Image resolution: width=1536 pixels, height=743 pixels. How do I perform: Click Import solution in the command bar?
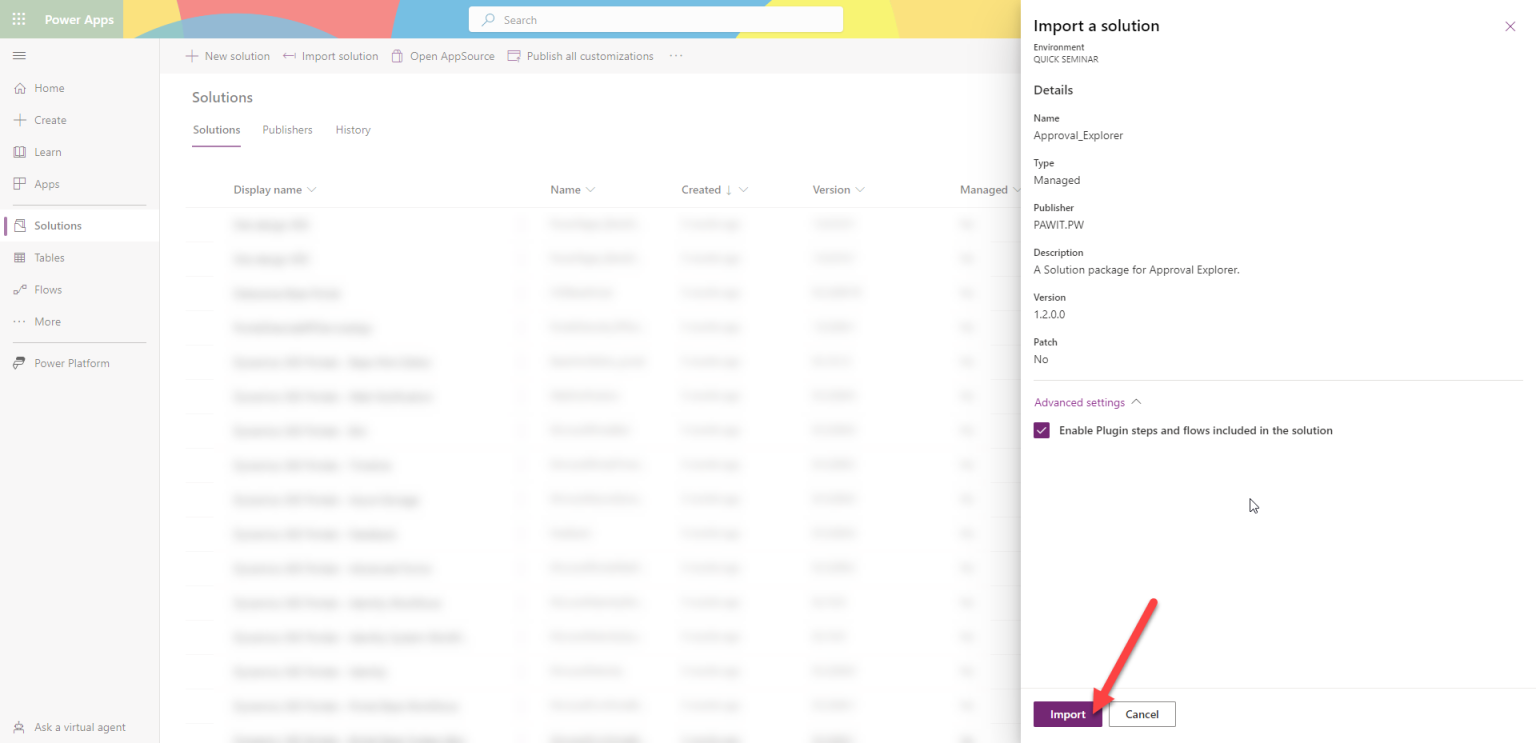click(330, 56)
